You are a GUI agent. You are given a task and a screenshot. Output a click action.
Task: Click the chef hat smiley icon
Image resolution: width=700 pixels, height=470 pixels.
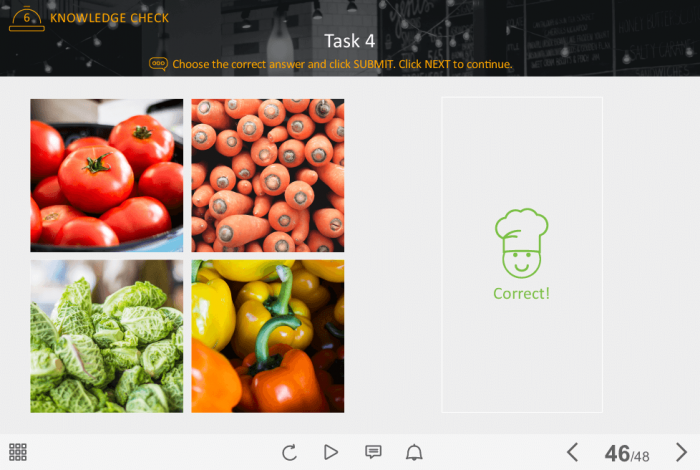click(x=521, y=243)
